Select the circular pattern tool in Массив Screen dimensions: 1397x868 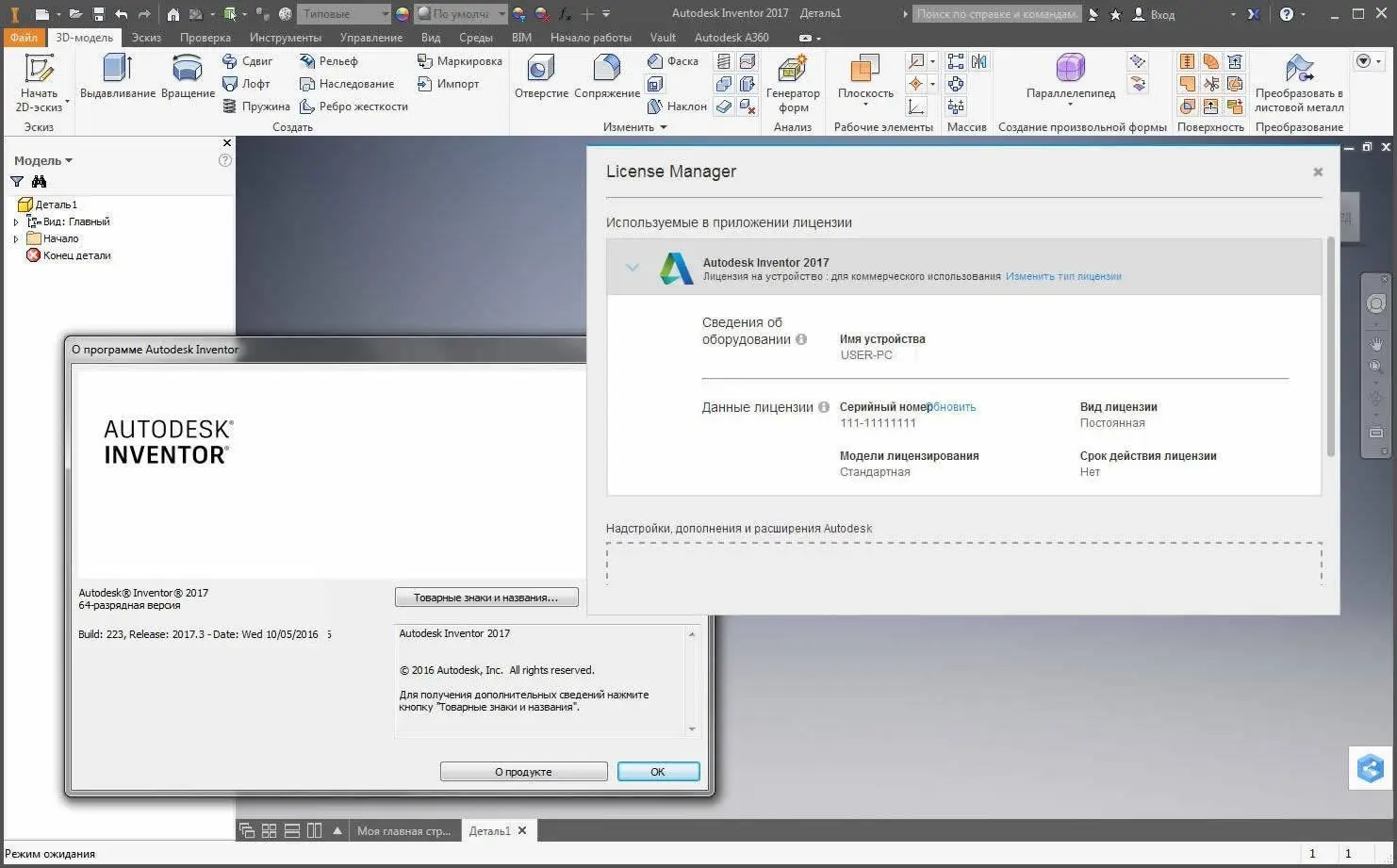[x=956, y=84]
